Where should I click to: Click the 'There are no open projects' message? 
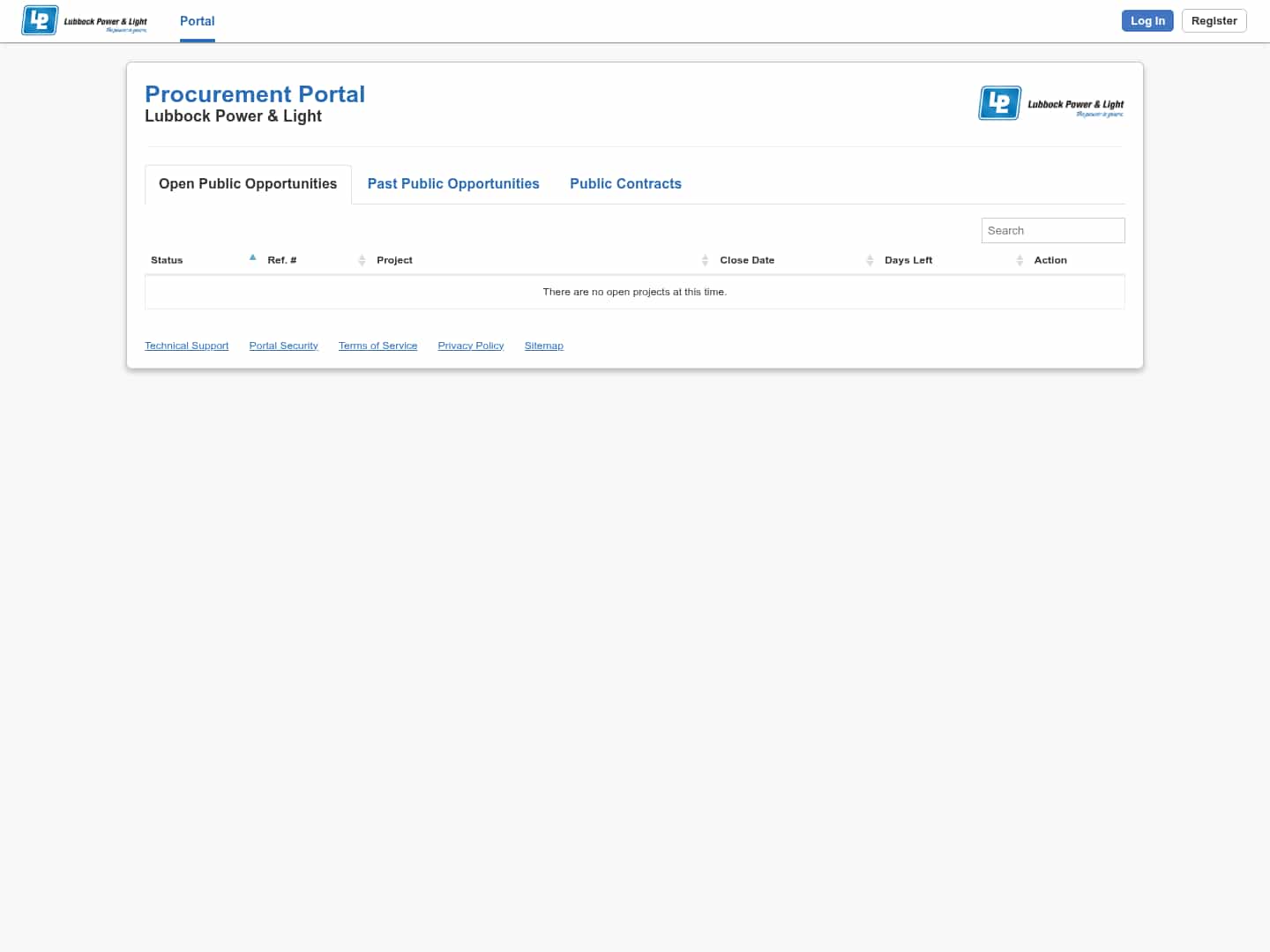[x=635, y=292]
